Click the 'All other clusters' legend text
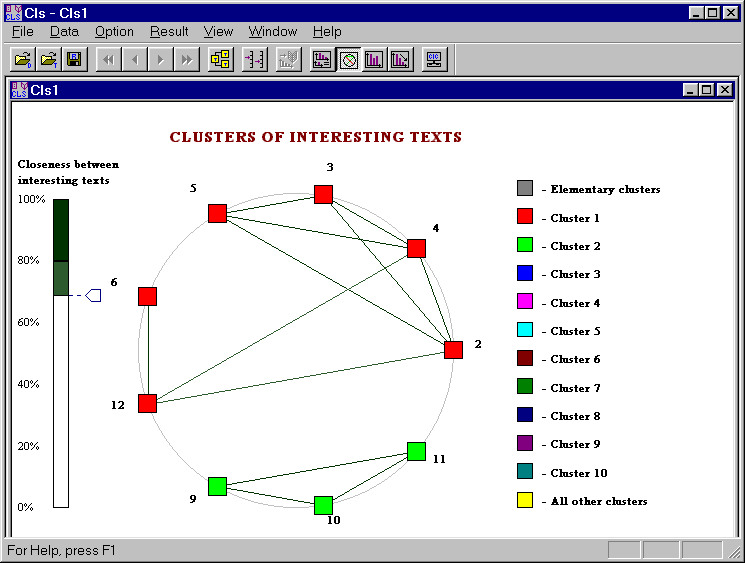Viewport: 745px width, 563px height. [599, 501]
